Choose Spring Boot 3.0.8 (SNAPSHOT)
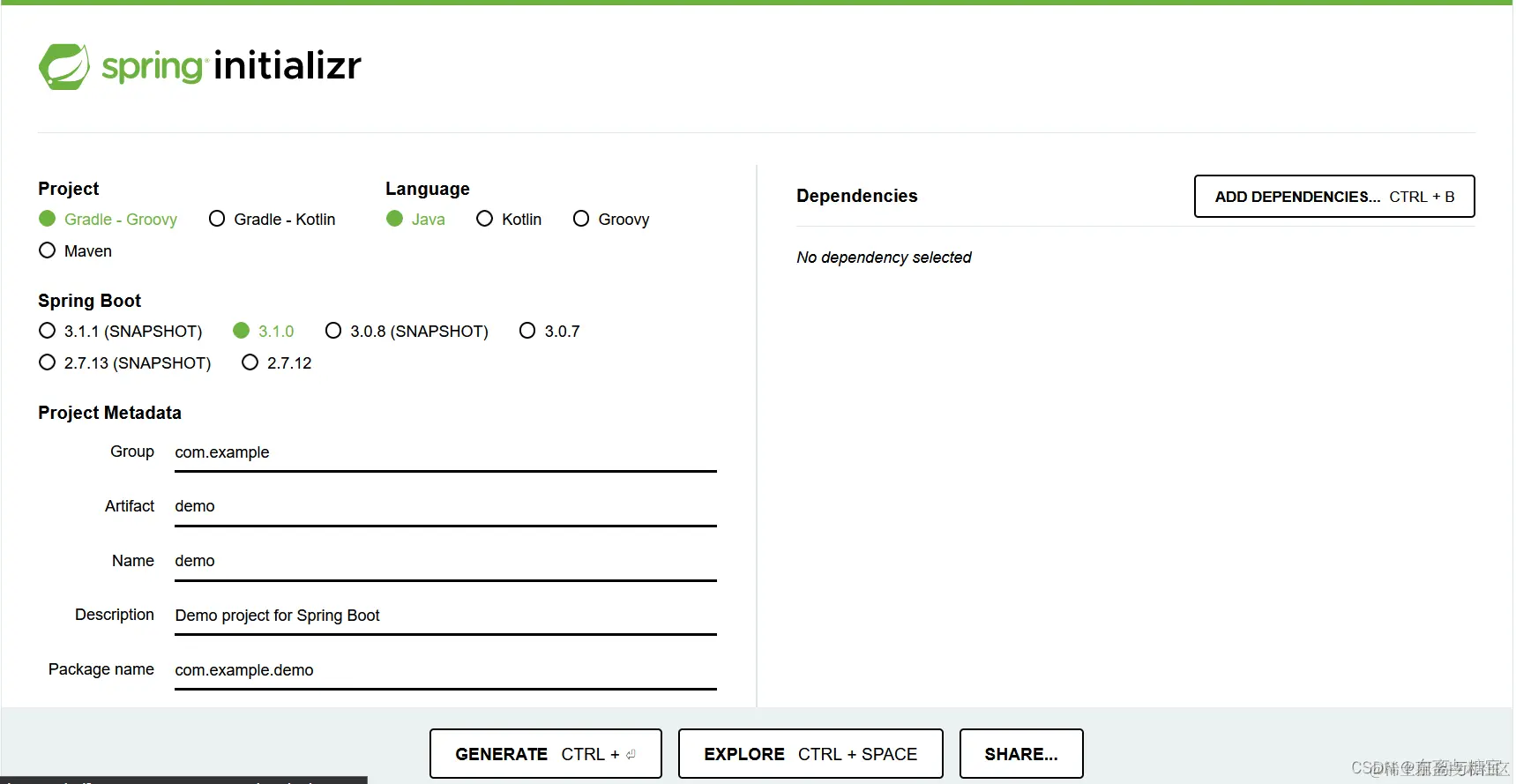The height and width of the screenshot is (784, 1516). (x=407, y=331)
